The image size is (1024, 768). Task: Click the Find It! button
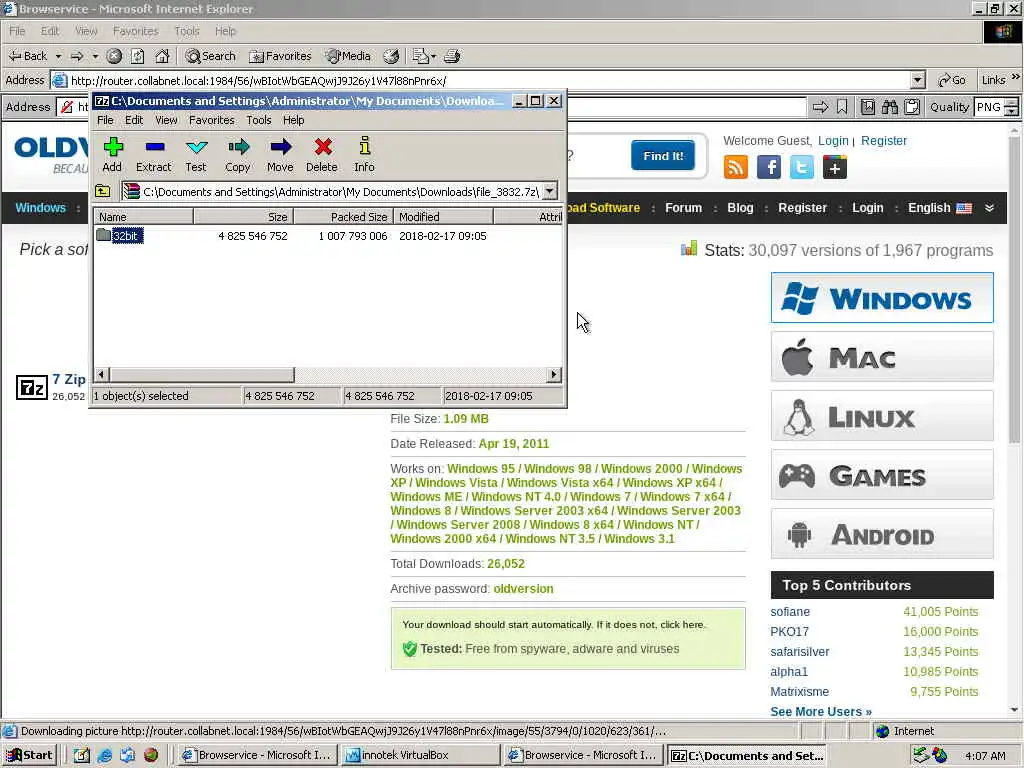(663, 155)
